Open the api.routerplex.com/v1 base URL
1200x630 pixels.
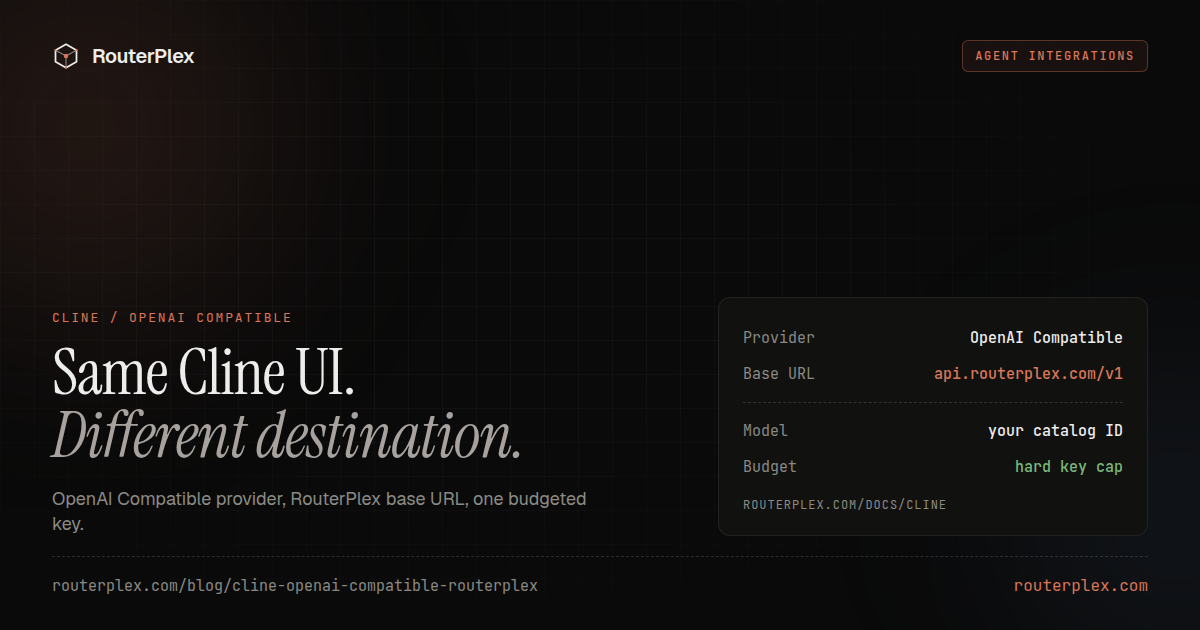(1028, 374)
